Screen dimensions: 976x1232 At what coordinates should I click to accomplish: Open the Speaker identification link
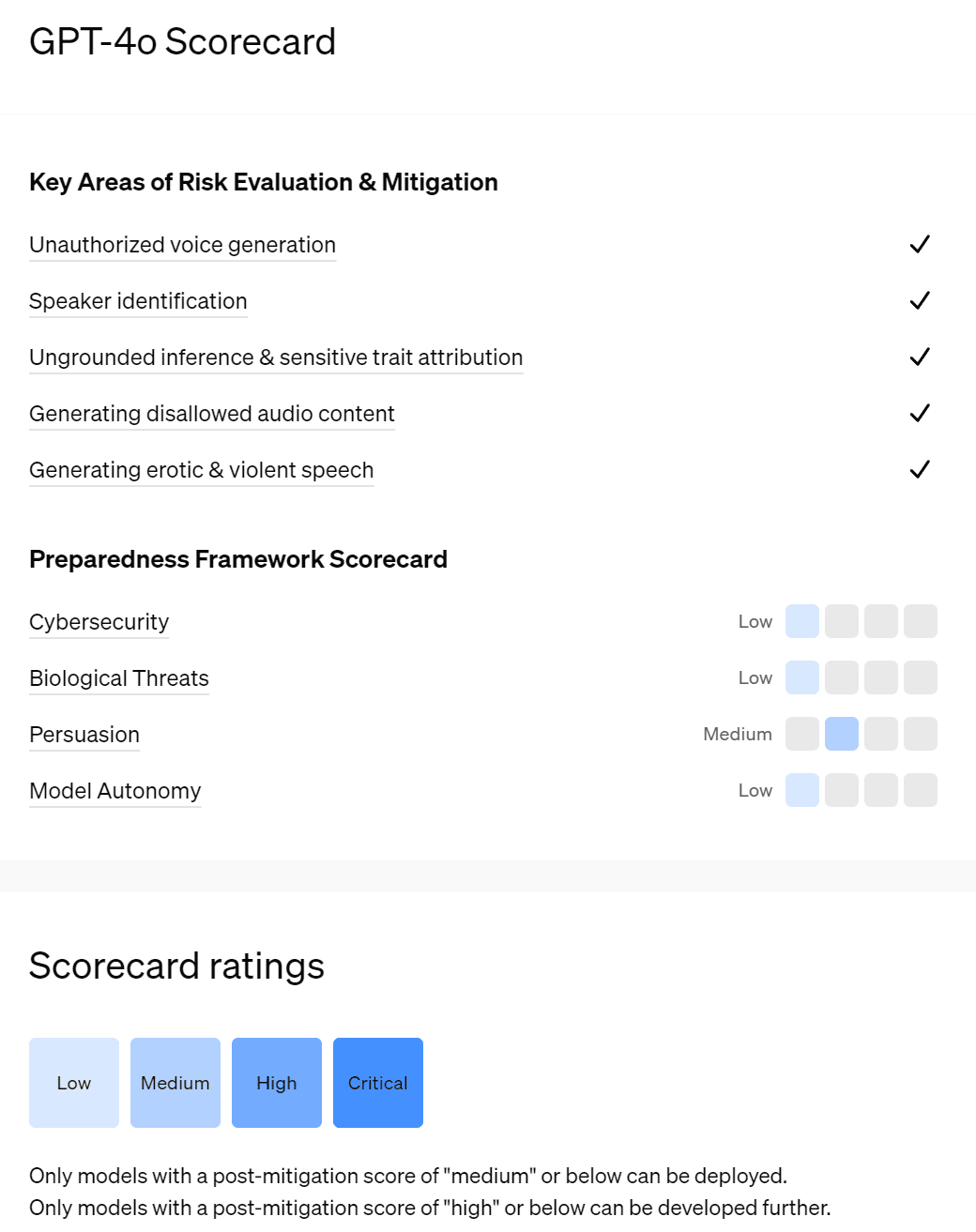[x=138, y=301]
